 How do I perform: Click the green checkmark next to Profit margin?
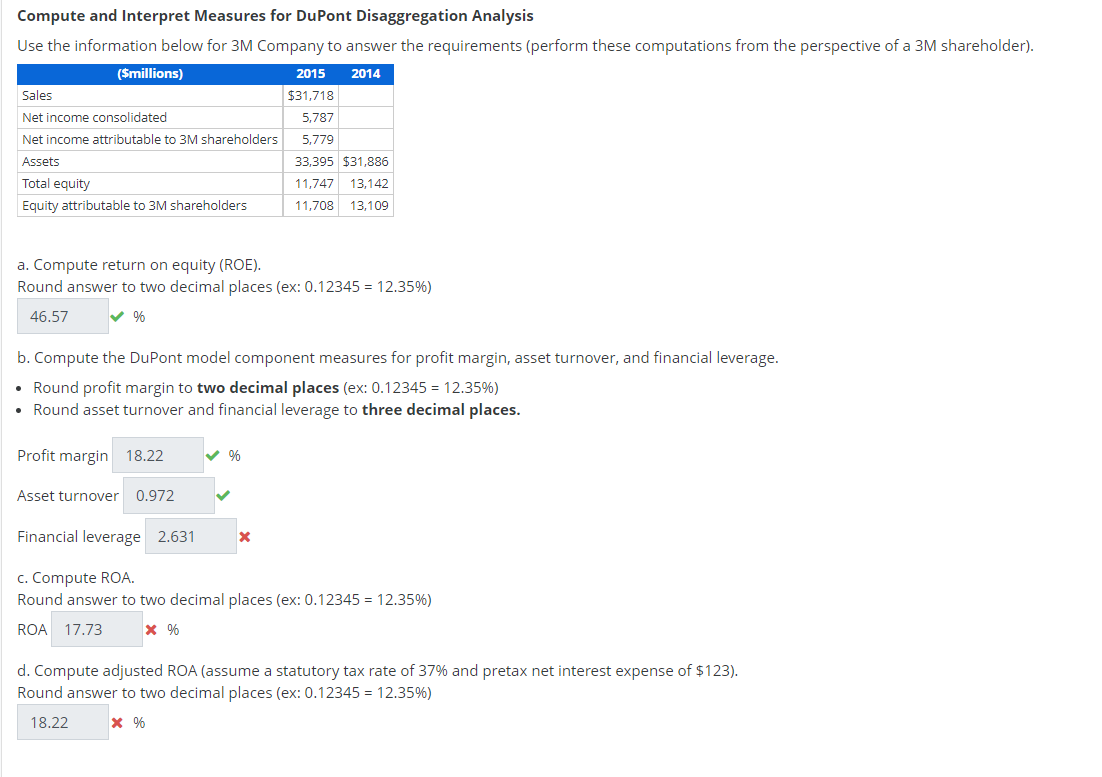(212, 455)
